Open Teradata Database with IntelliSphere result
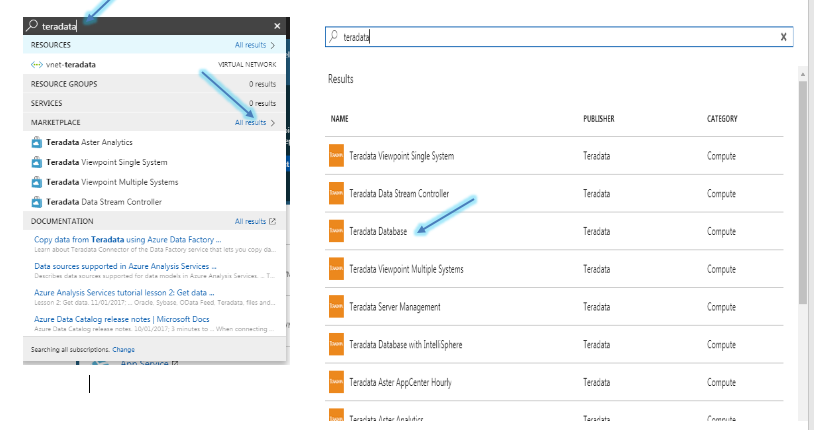 click(x=405, y=345)
